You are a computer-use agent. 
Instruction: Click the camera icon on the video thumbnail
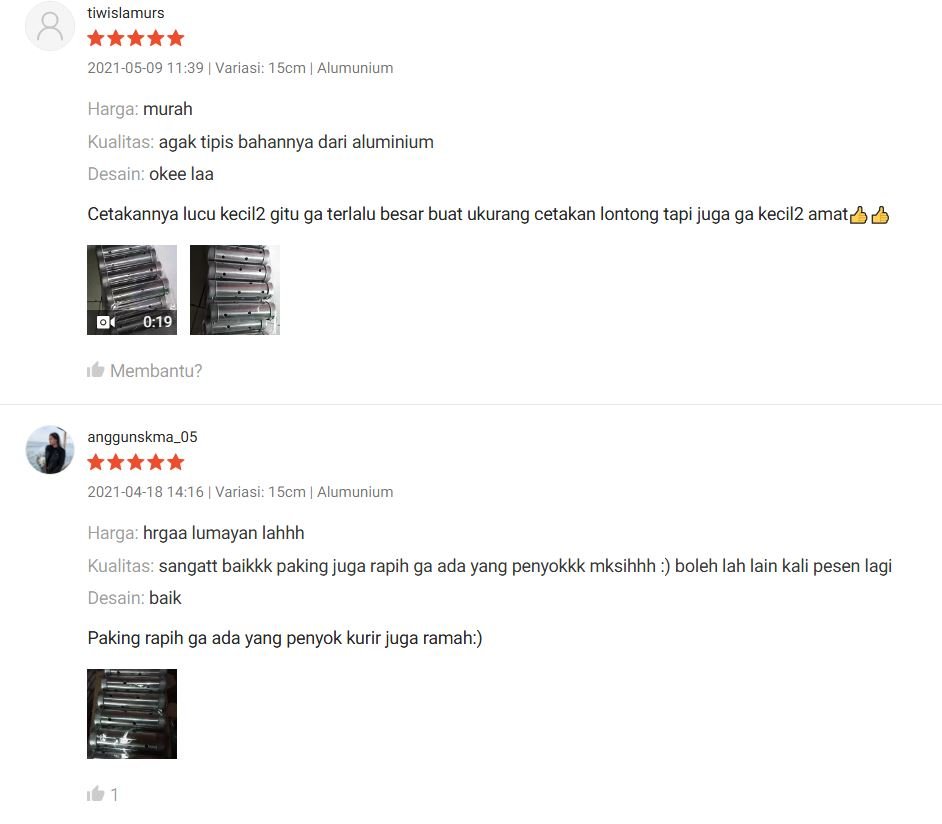[x=106, y=323]
